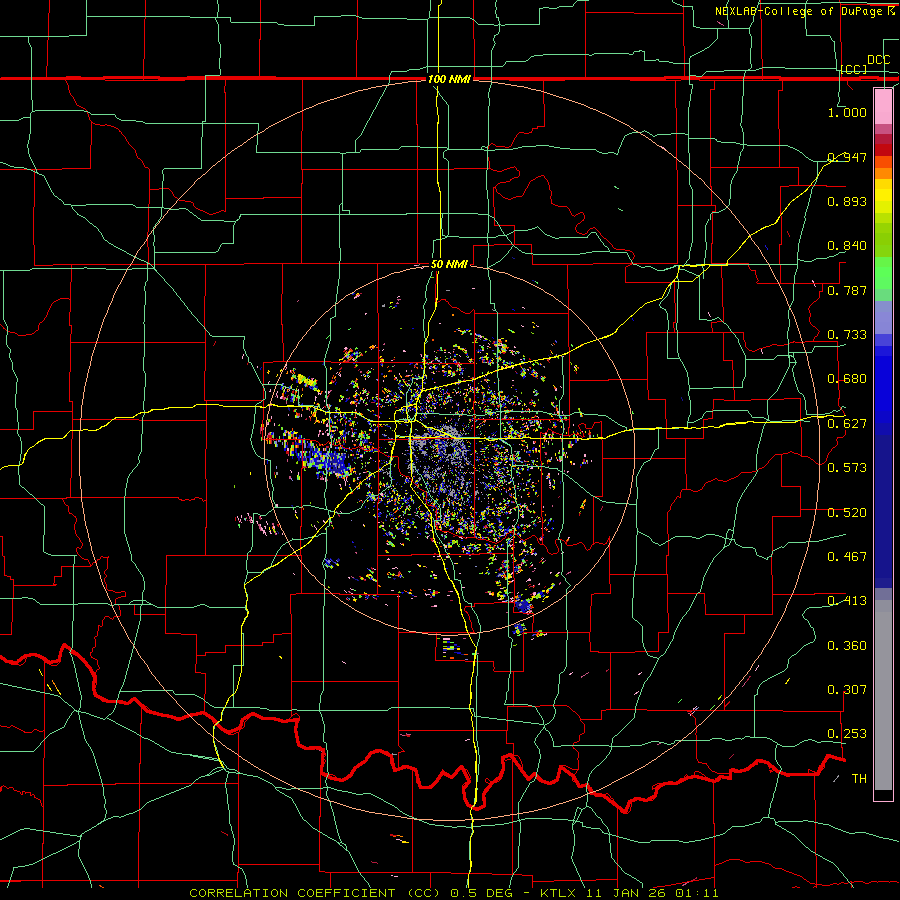
Task: Click the 0.467 scale value
Action: pos(847,557)
